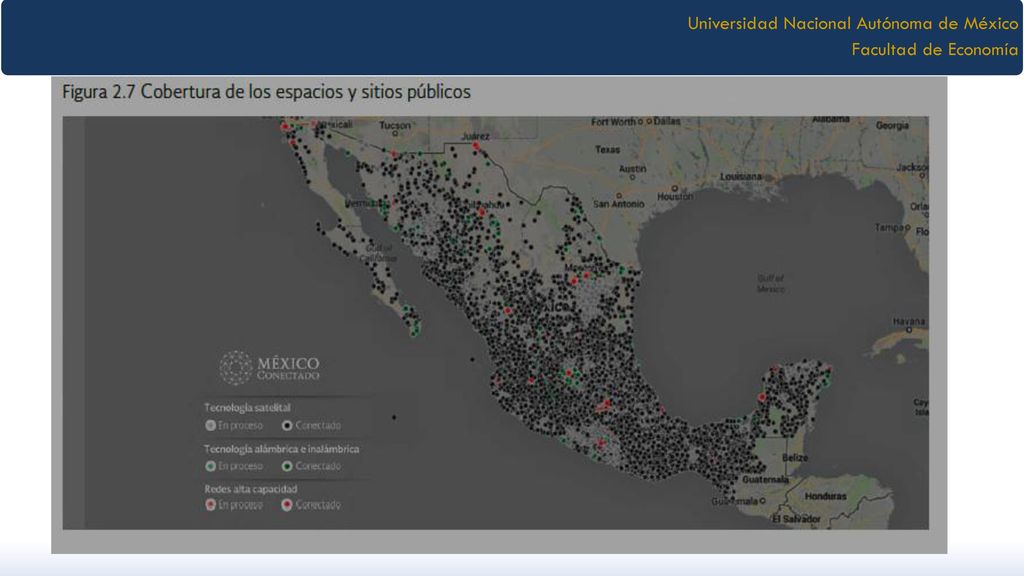This screenshot has width=1024, height=576.
Task: Click the Georgia state label
Action: click(x=892, y=125)
